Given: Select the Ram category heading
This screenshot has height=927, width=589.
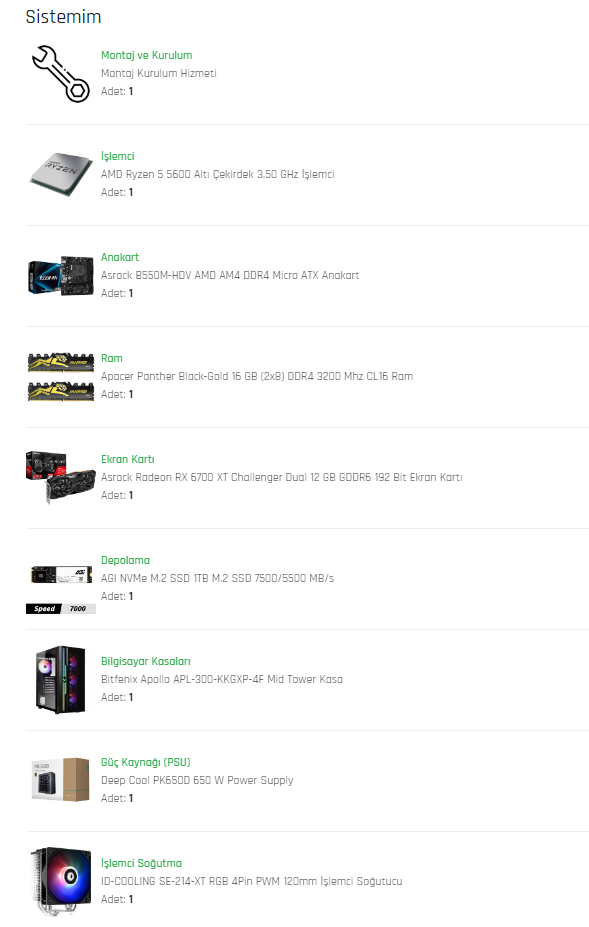Looking at the screenshot, I should pyautogui.click(x=112, y=358).
